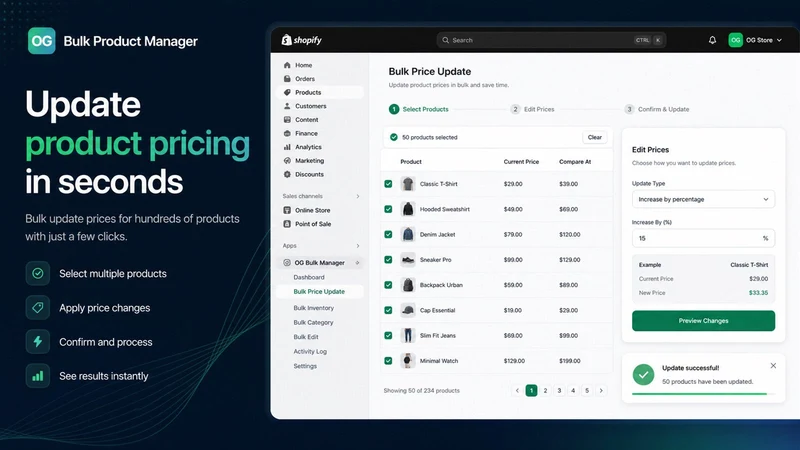Click the Home sidebar icon
The width and height of the screenshot is (800, 450).
click(287, 65)
